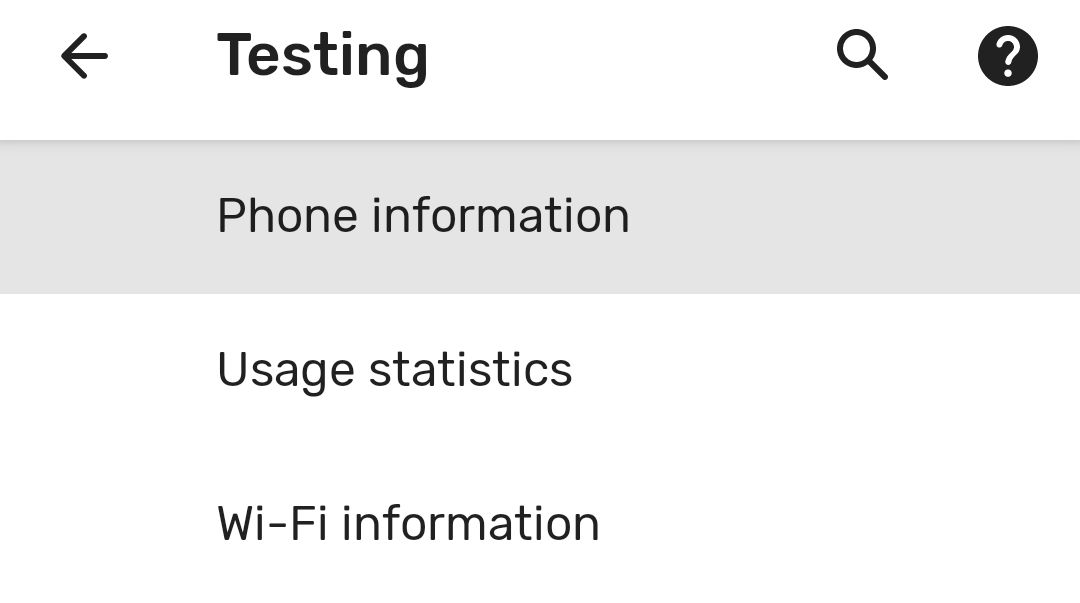
Task: Select the Testing header text
Action: point(322,56)
